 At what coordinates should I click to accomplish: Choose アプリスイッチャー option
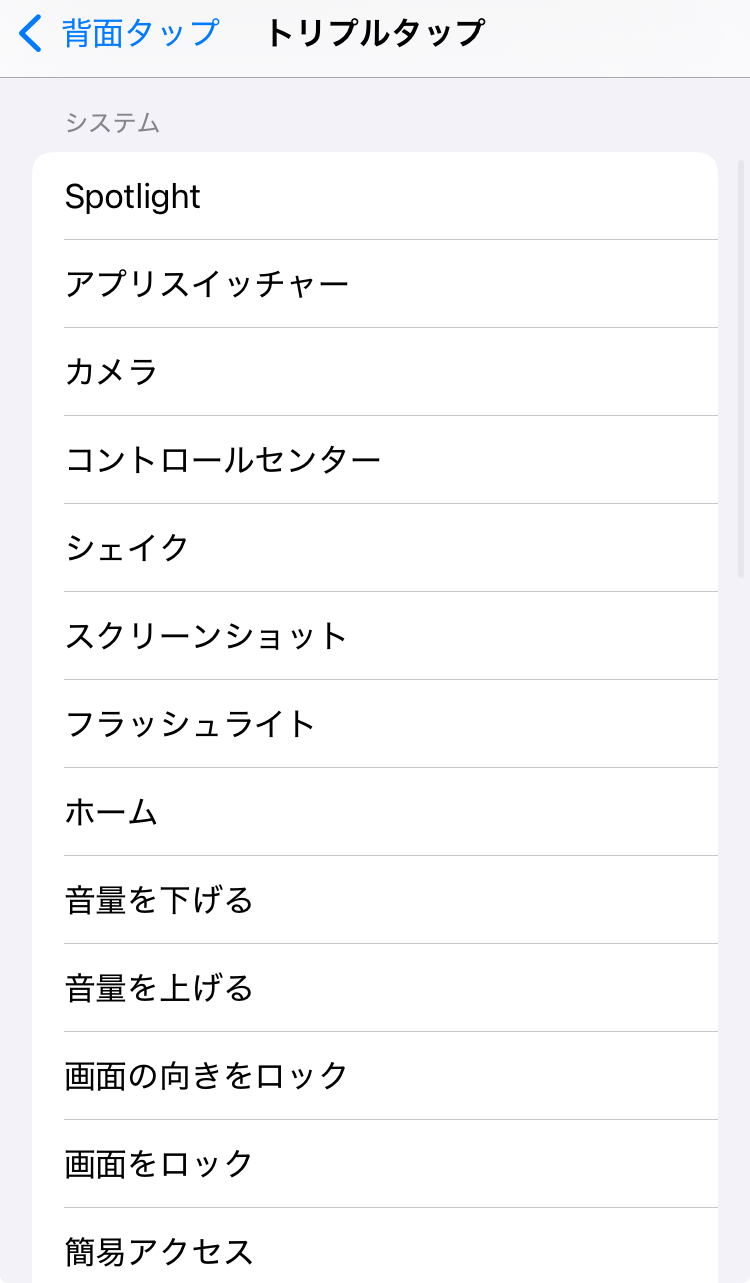(x=375, y=284)
